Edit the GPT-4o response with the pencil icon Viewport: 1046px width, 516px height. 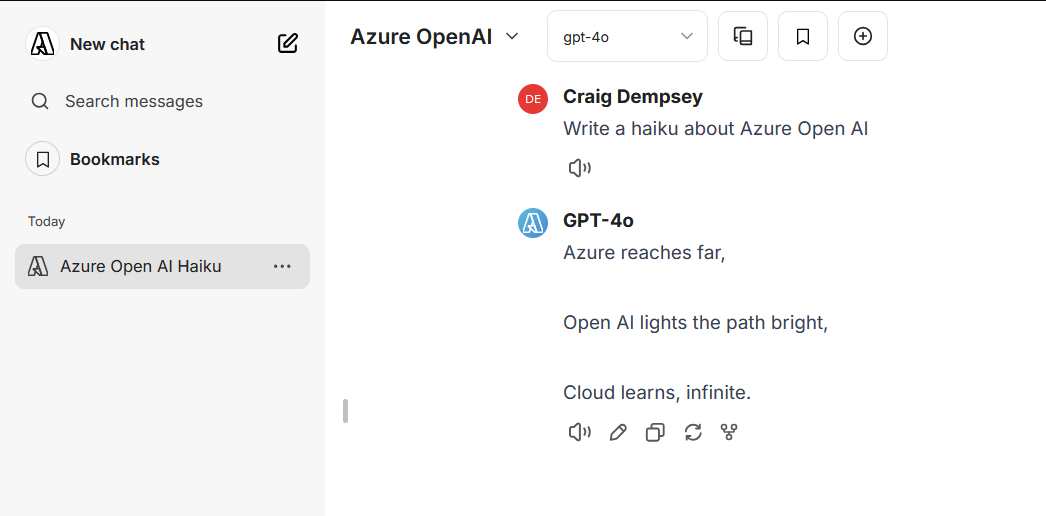[x=618, y=433]
